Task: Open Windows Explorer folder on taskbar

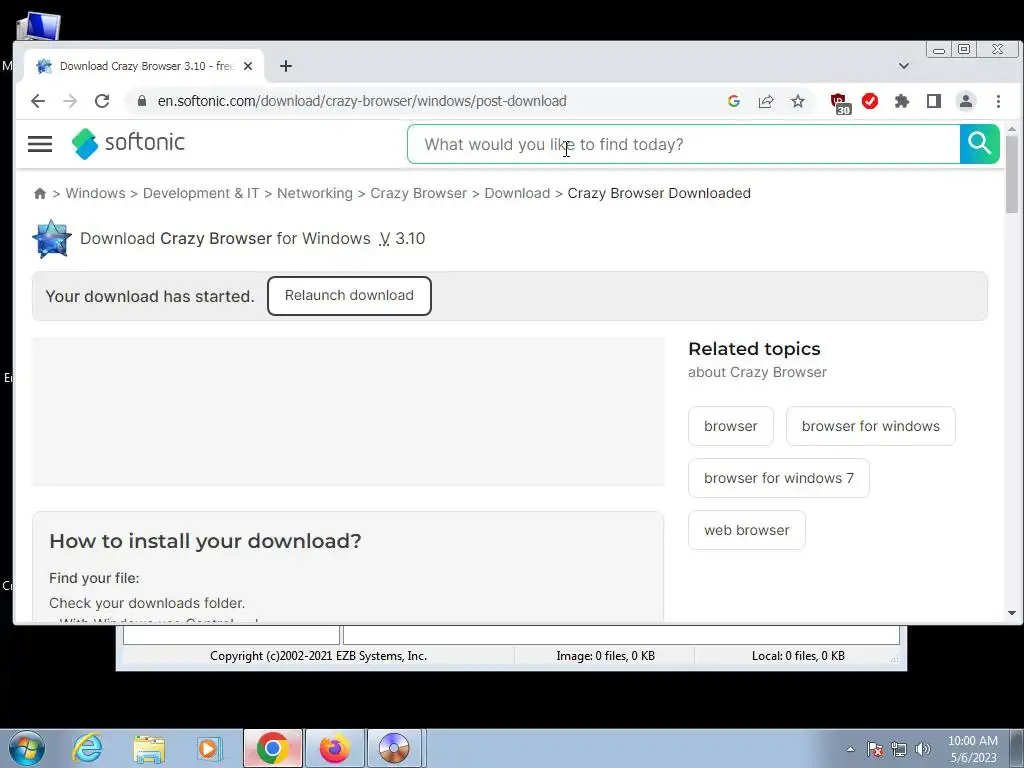Action: pyautogui.click(x=149, y=749)
